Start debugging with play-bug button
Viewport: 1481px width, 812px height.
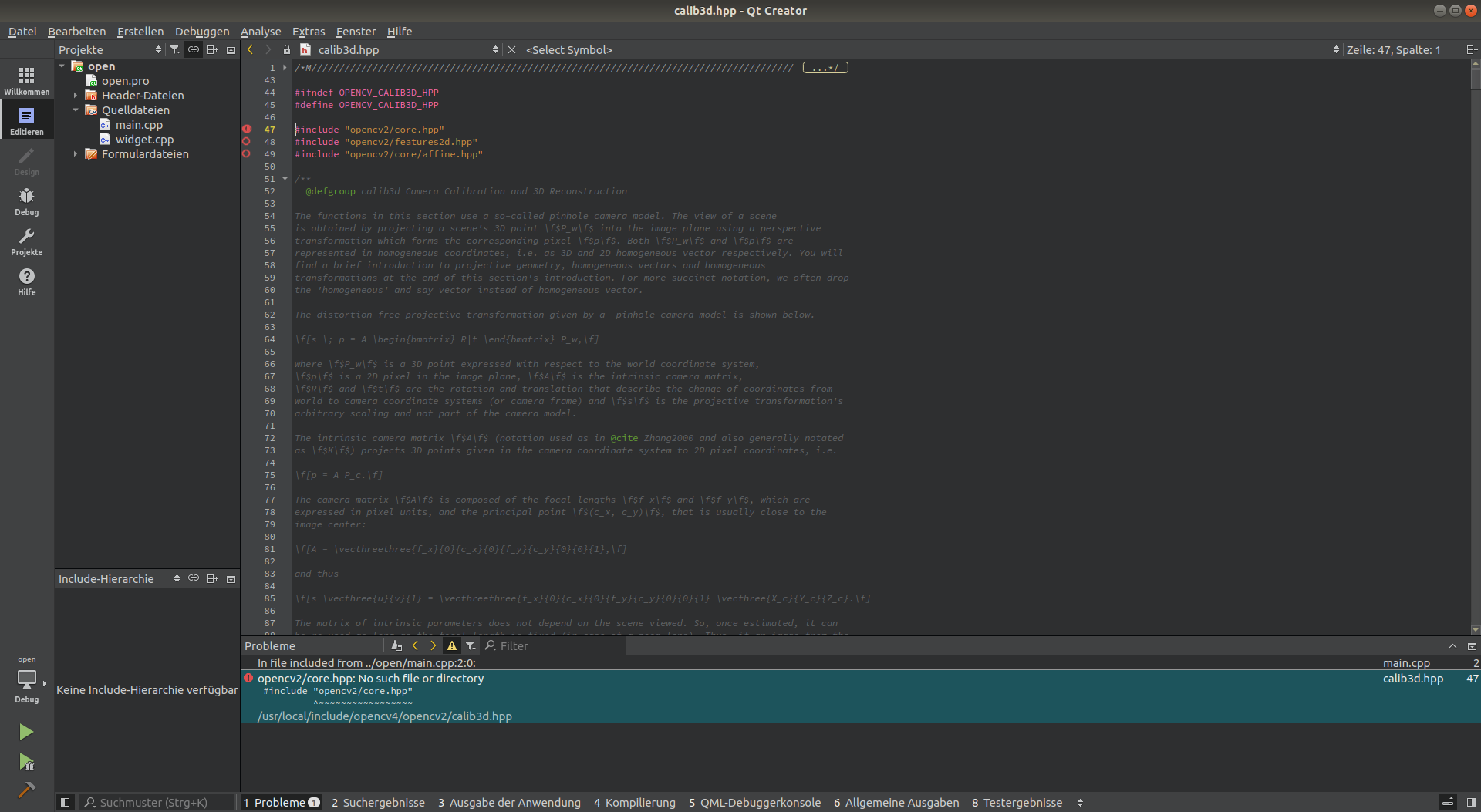26,762
